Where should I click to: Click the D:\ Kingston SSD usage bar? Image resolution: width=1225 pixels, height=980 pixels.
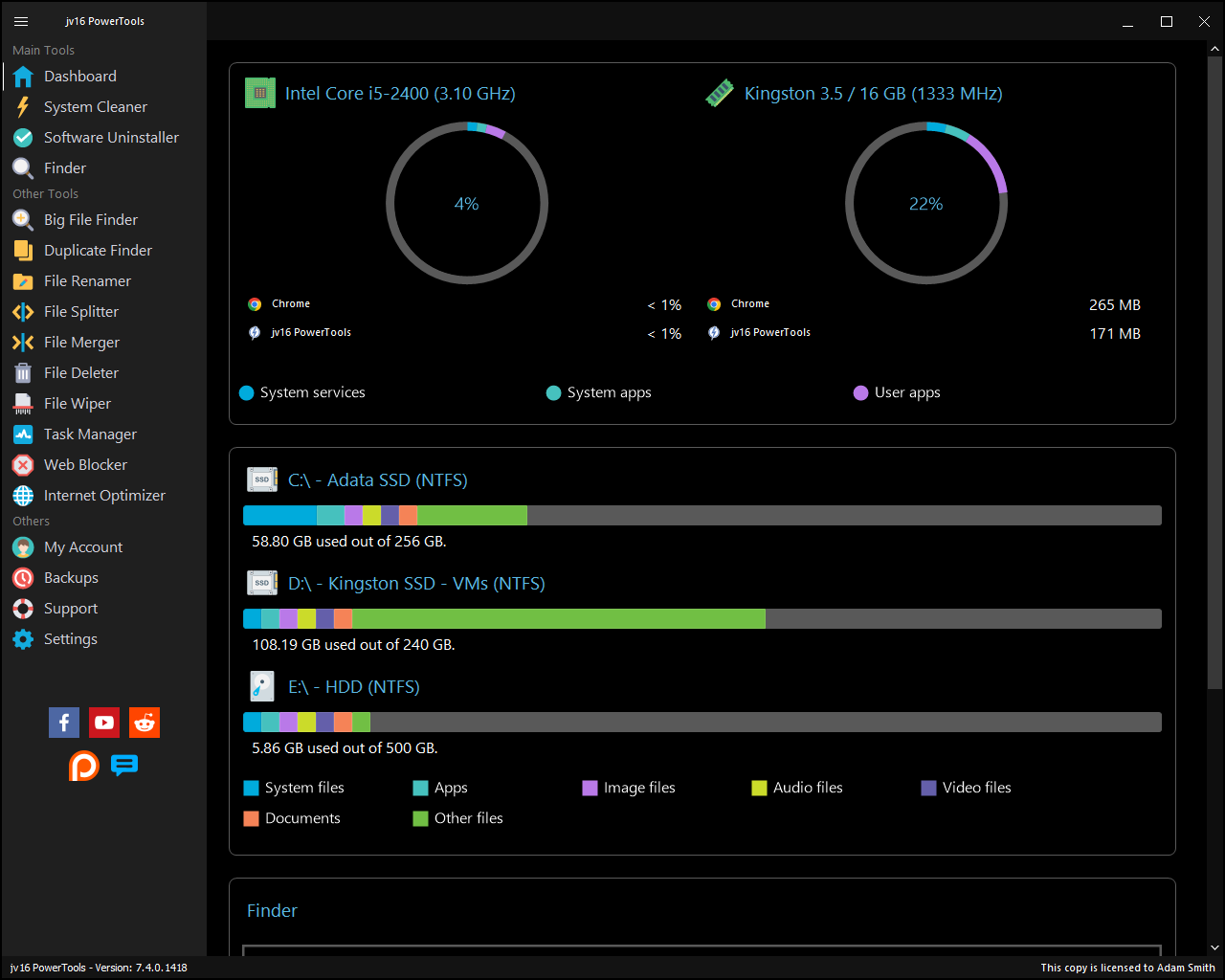(x=702, y=619)
